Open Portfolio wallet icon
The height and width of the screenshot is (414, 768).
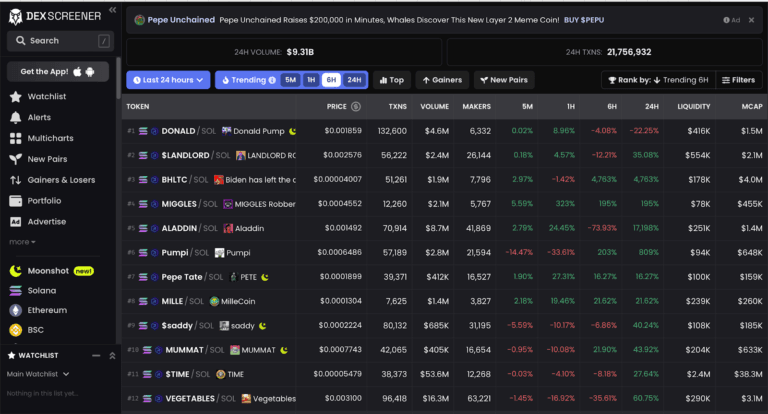tap(16, 201)
